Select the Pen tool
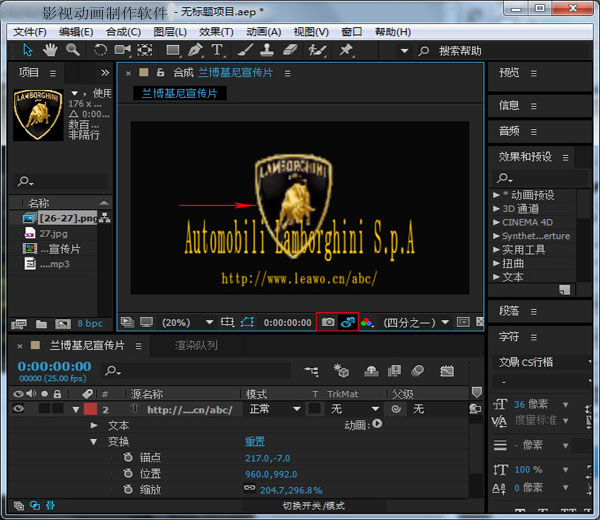The height and width of the screenshot is (520, 600). [x=196, y=50]
